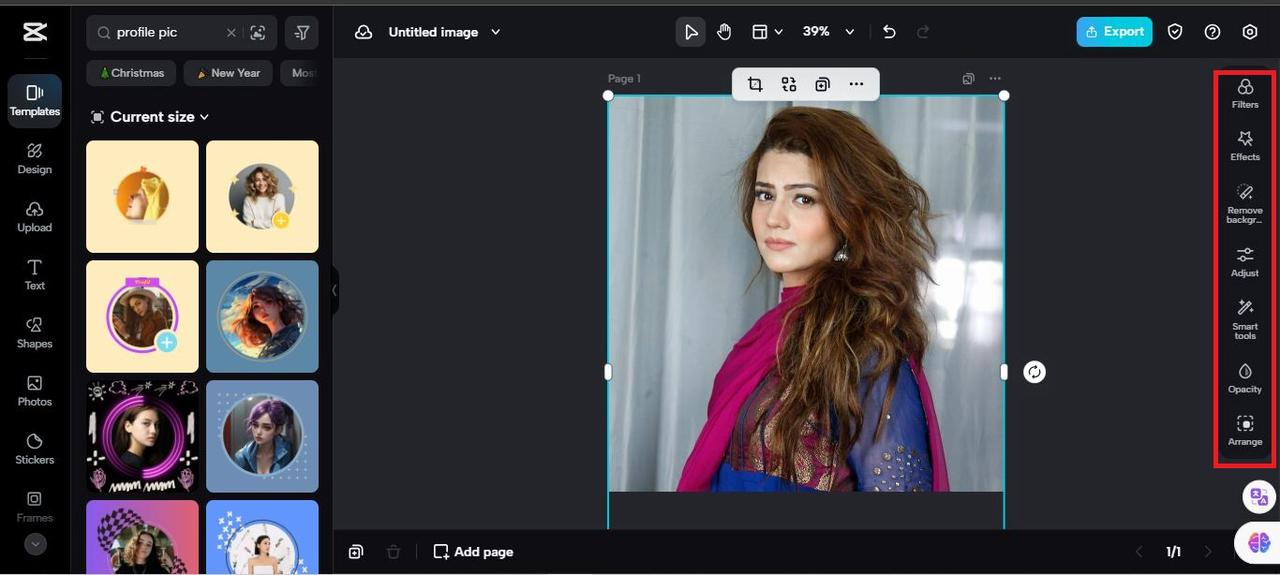The image size is (1280, 575).
Task: Click the cloud save status icon
Action: pos(364,32)
